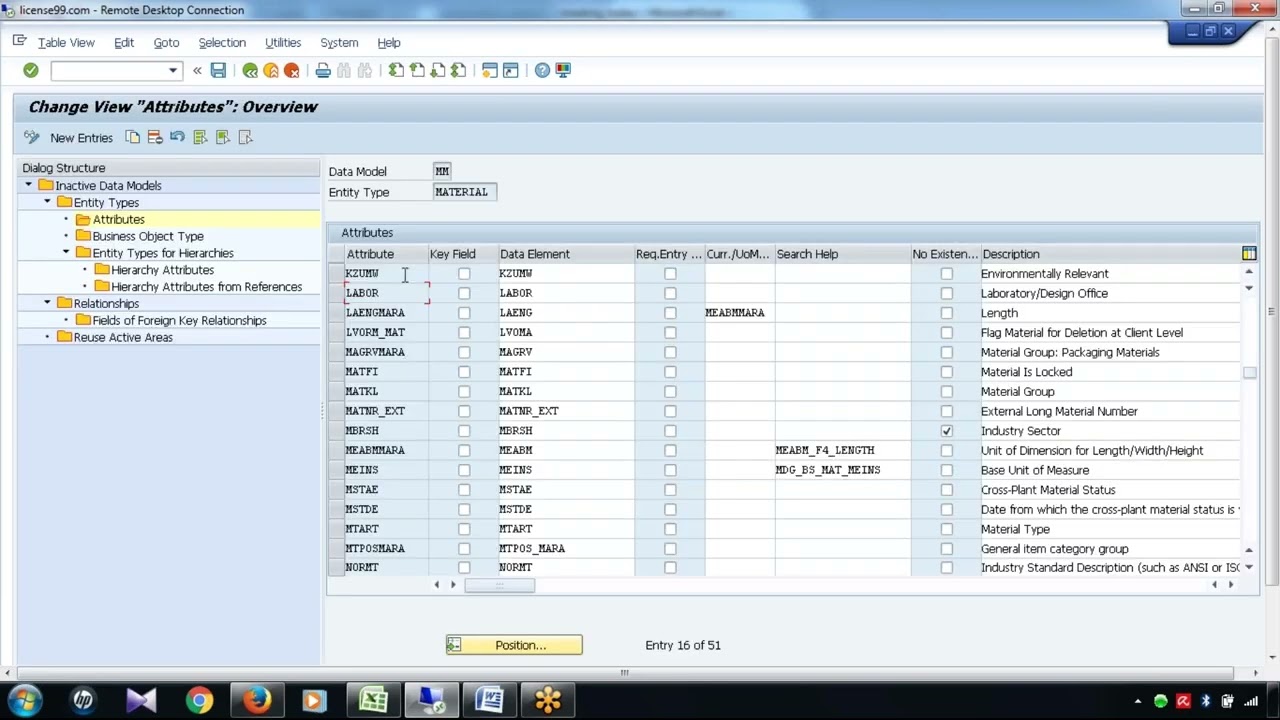The image size is (1280, 720).
Task: Open the Table View menu
Action: click(x=66, y=43)
